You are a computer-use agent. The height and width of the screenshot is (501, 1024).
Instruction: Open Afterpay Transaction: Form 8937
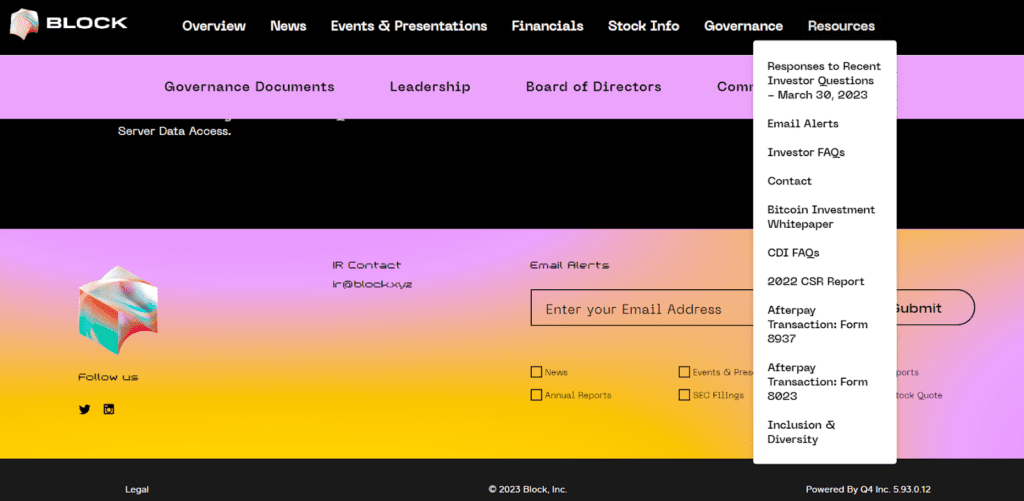[x=817, y=324]
